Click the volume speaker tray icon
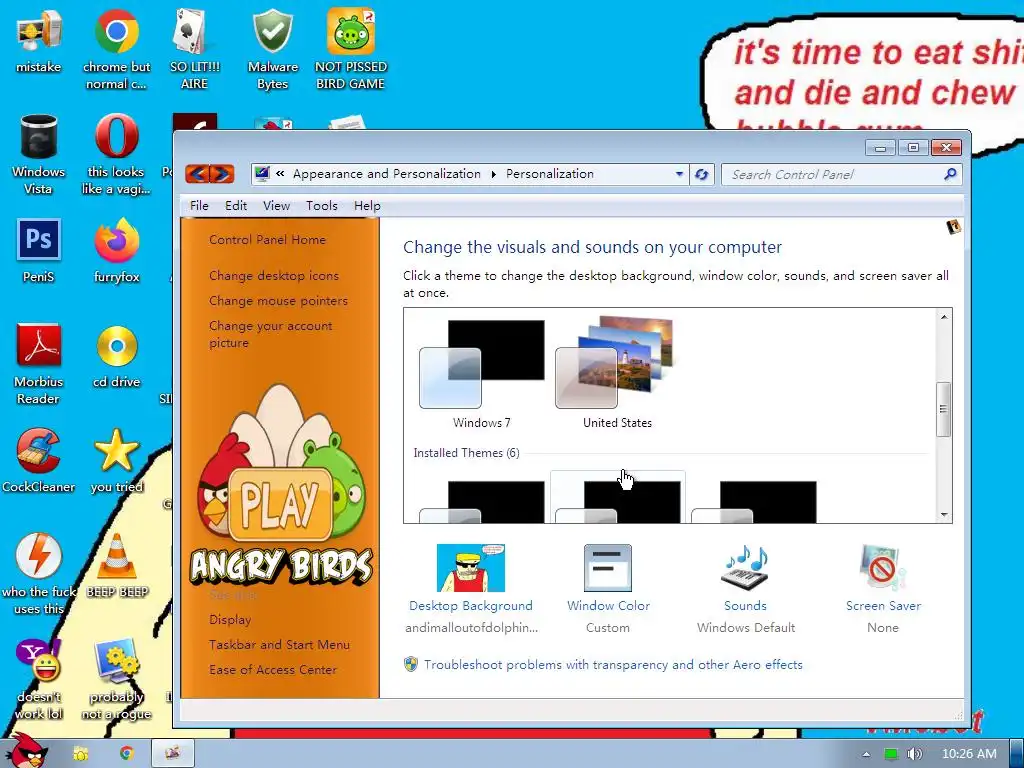 pos(915,754)
